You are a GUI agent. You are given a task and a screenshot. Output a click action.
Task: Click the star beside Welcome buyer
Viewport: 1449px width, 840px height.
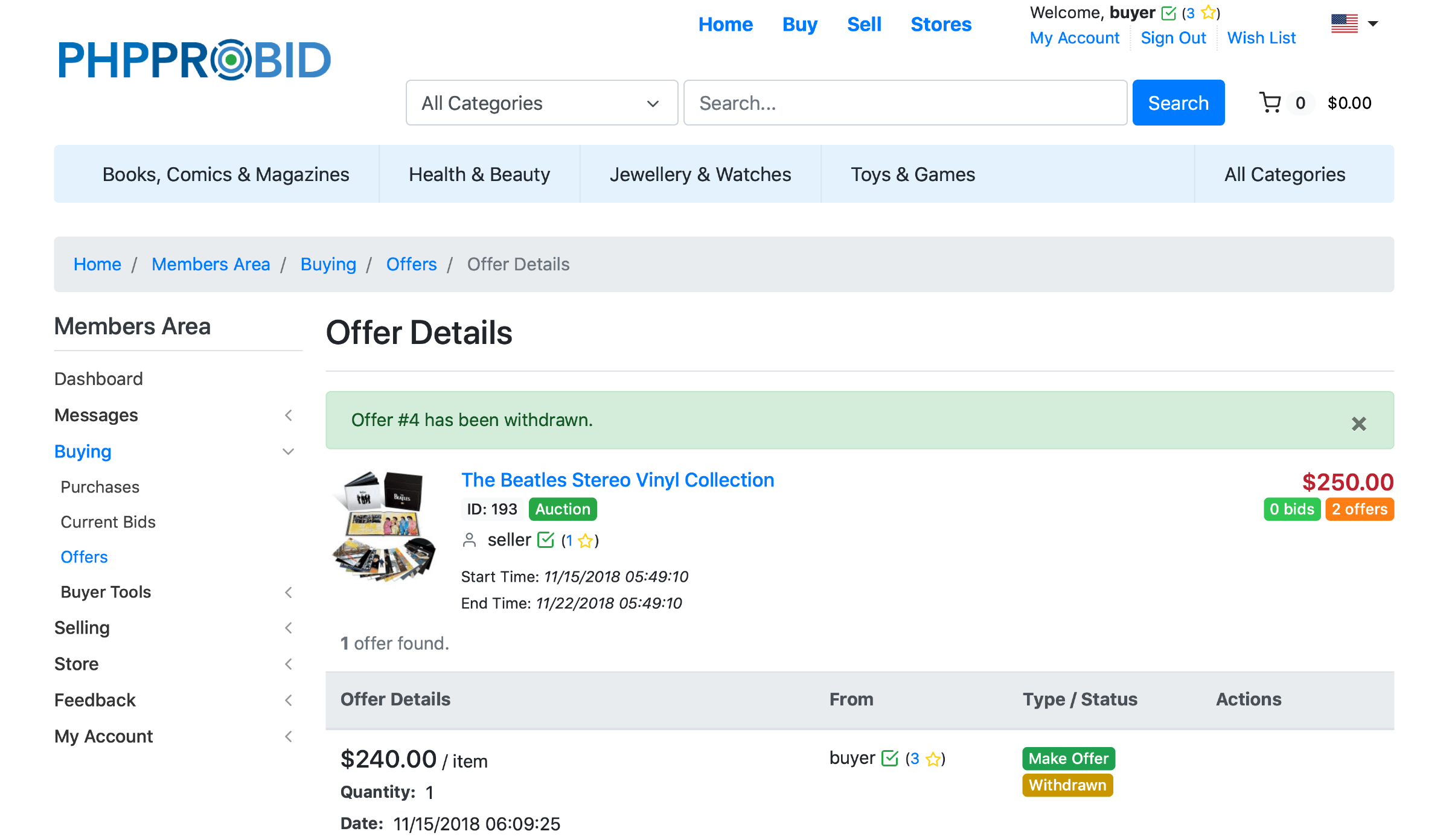pyautogui.click(x=1208, y=13)
